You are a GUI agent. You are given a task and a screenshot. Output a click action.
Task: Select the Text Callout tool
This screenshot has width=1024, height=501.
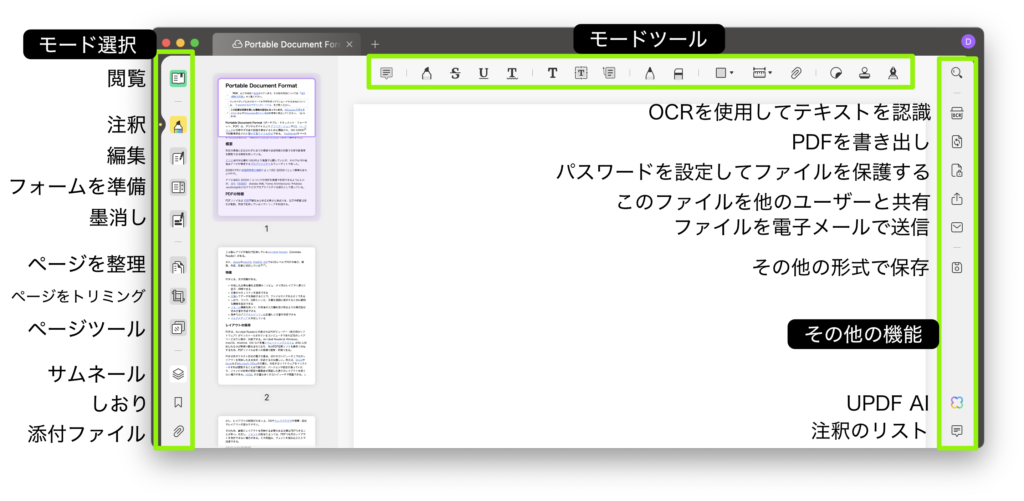(609, 73)
